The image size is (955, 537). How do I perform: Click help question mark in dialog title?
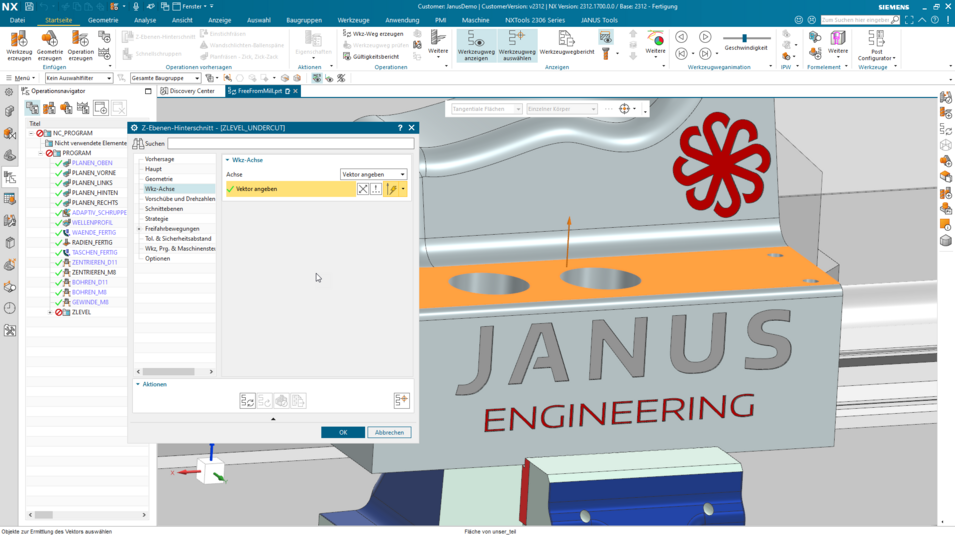[400, 128]
